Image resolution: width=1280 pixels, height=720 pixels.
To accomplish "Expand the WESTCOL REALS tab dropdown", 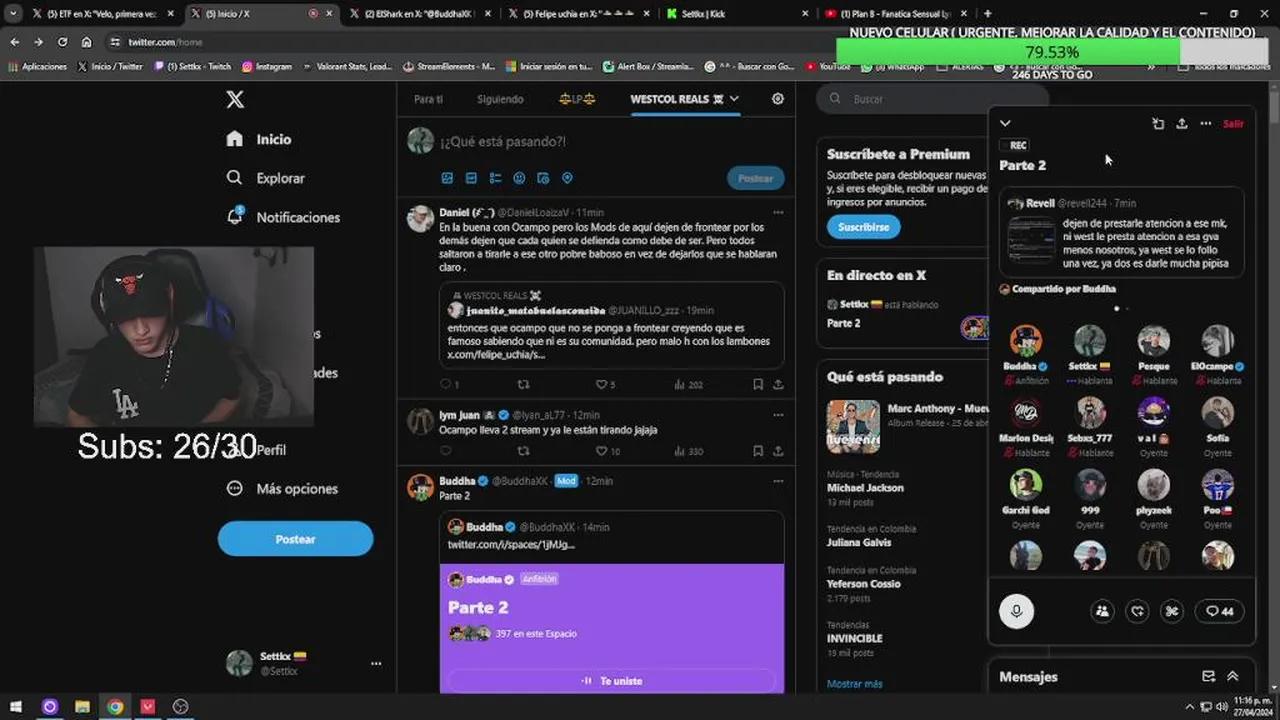I will pyautogui.click(x=734, y=99).
